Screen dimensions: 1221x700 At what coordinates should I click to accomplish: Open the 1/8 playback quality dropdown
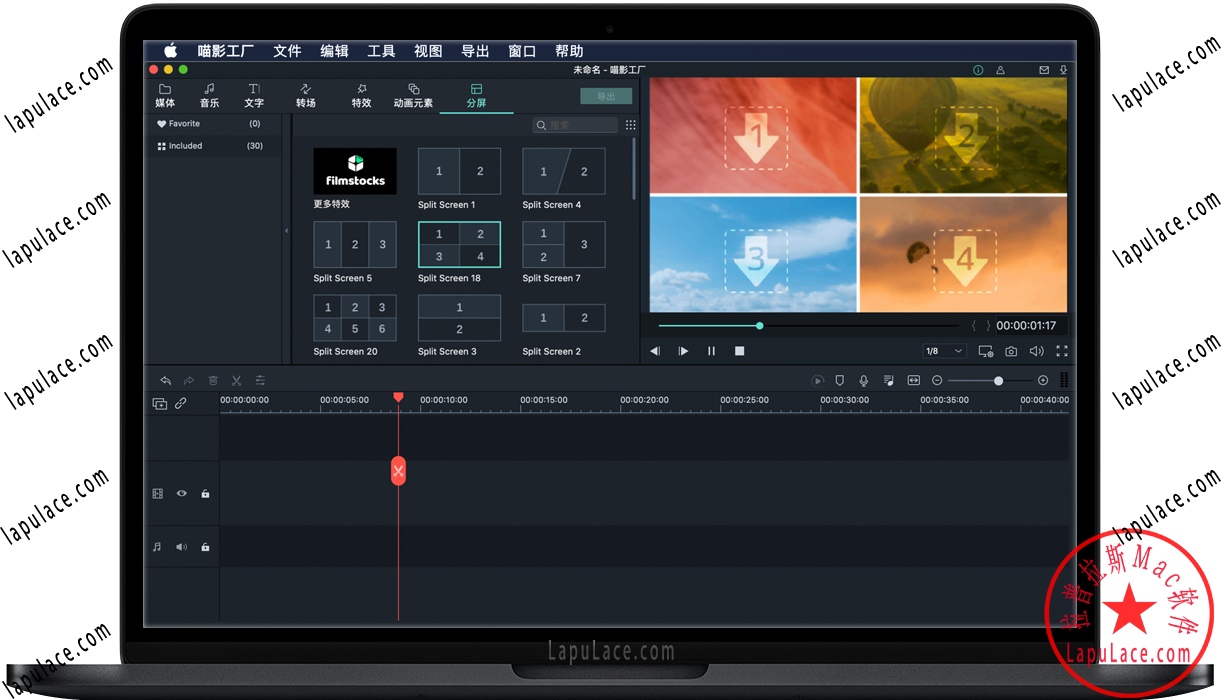[944, 351]
